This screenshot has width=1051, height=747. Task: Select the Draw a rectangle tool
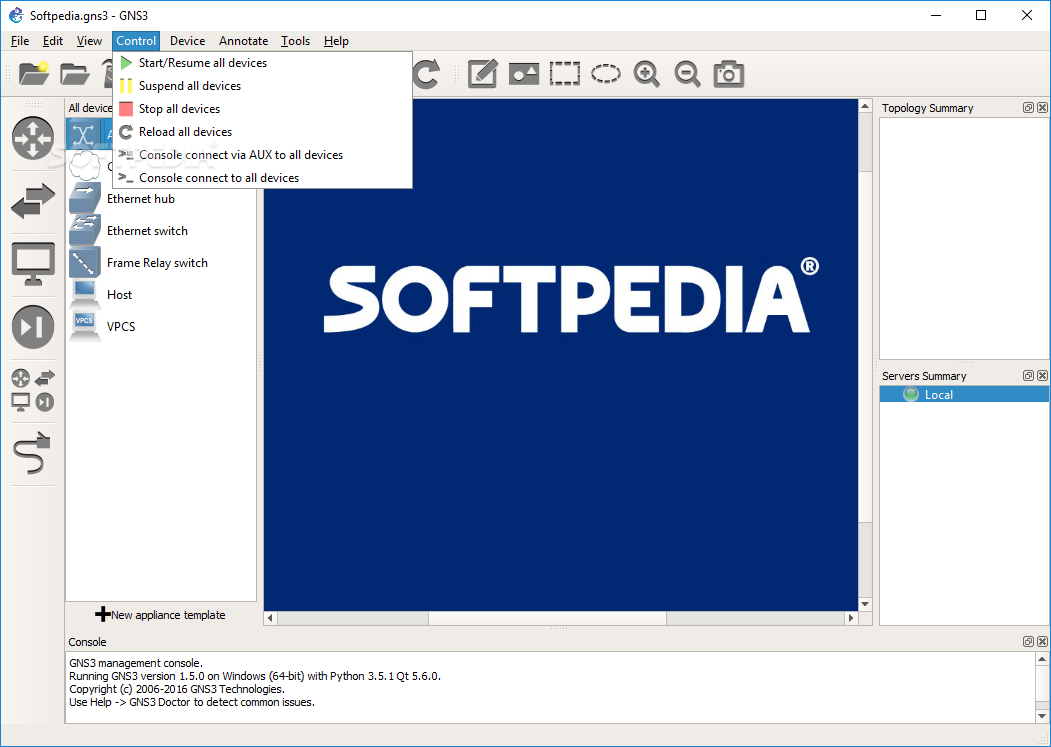pyautogui.click(x=564, y=74)
